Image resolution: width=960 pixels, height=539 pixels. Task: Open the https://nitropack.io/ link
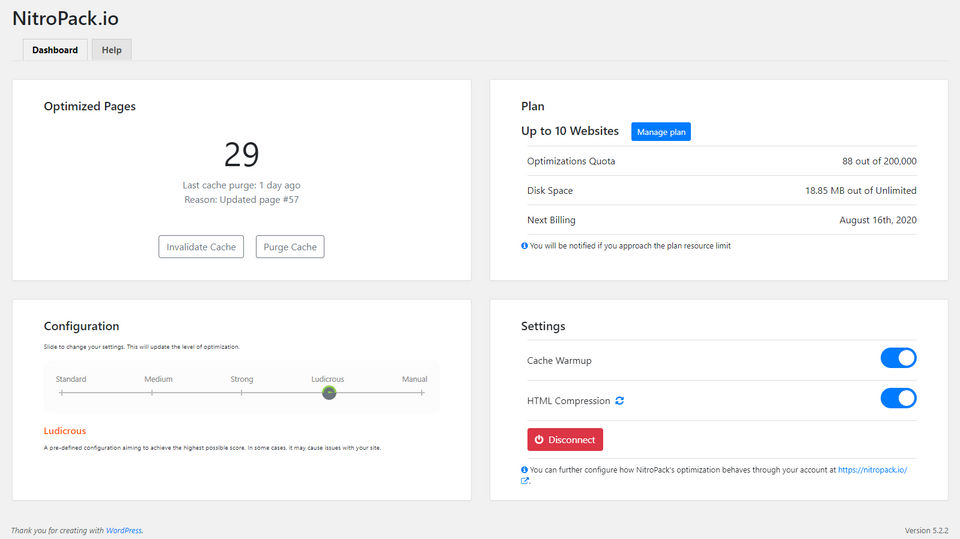(872, 470)
